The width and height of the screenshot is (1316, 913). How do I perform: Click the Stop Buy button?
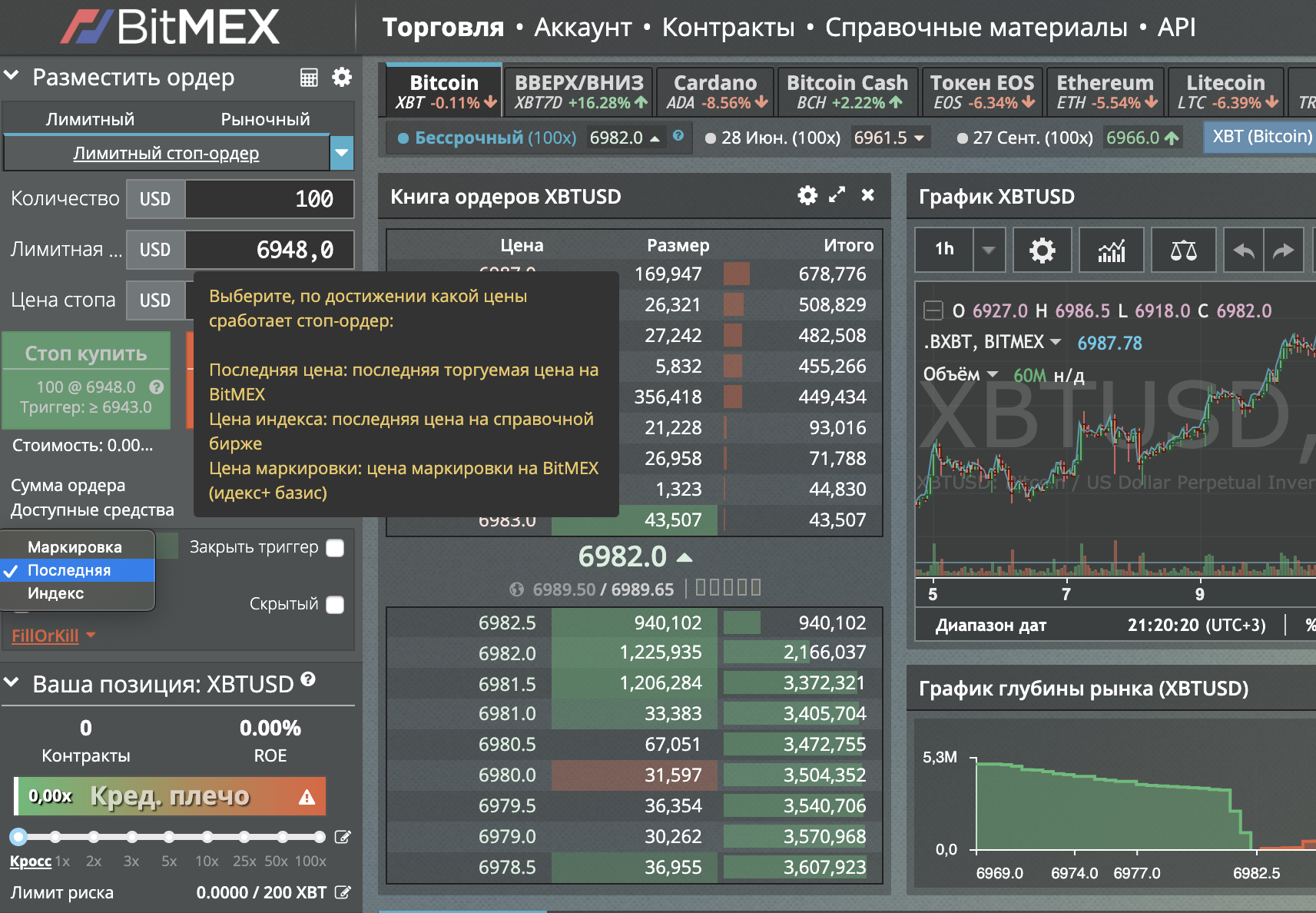click(86, 380)
